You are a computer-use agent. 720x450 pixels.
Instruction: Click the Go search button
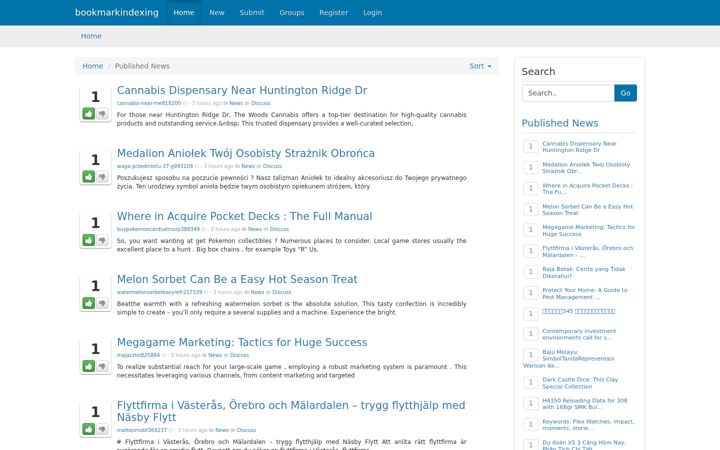point(625,93)
